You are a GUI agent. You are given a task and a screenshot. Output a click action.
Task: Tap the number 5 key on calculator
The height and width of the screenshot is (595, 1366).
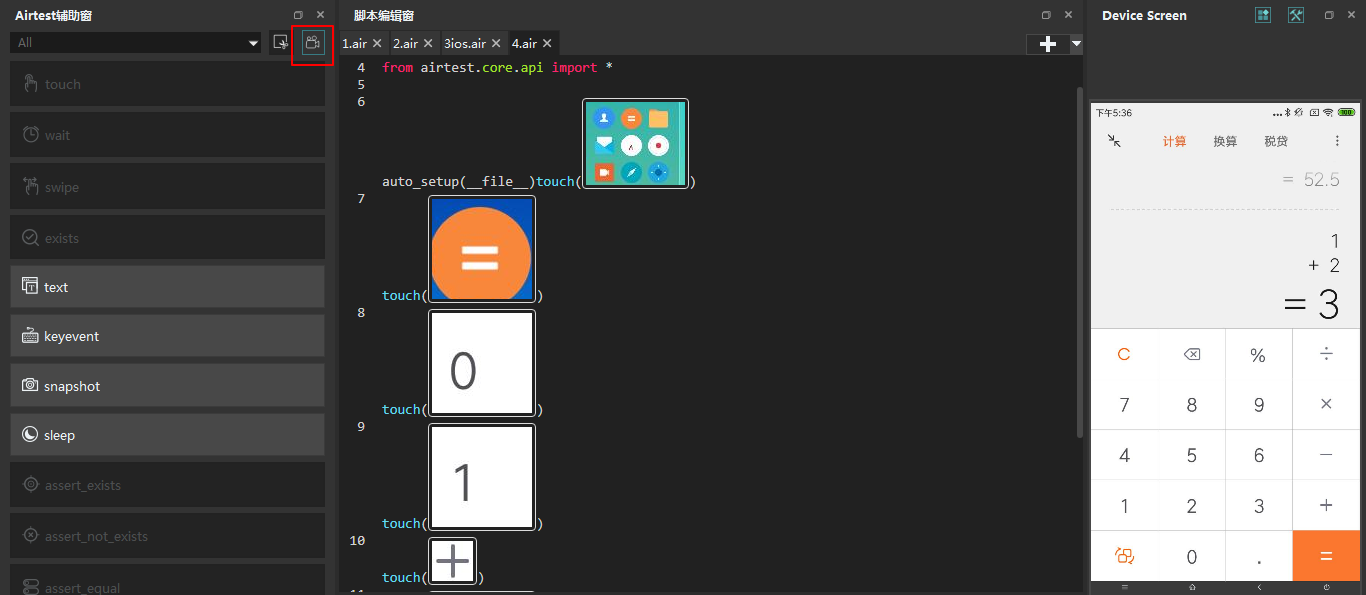(x=1191, y=455)
